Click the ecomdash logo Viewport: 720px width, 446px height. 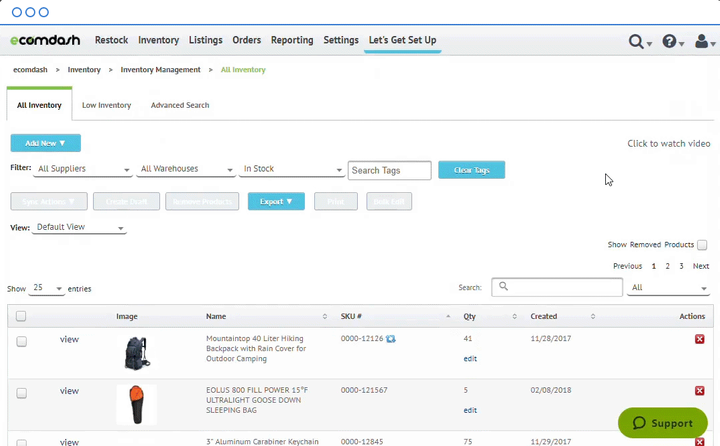pyautogui.click(x=47, y=41)
